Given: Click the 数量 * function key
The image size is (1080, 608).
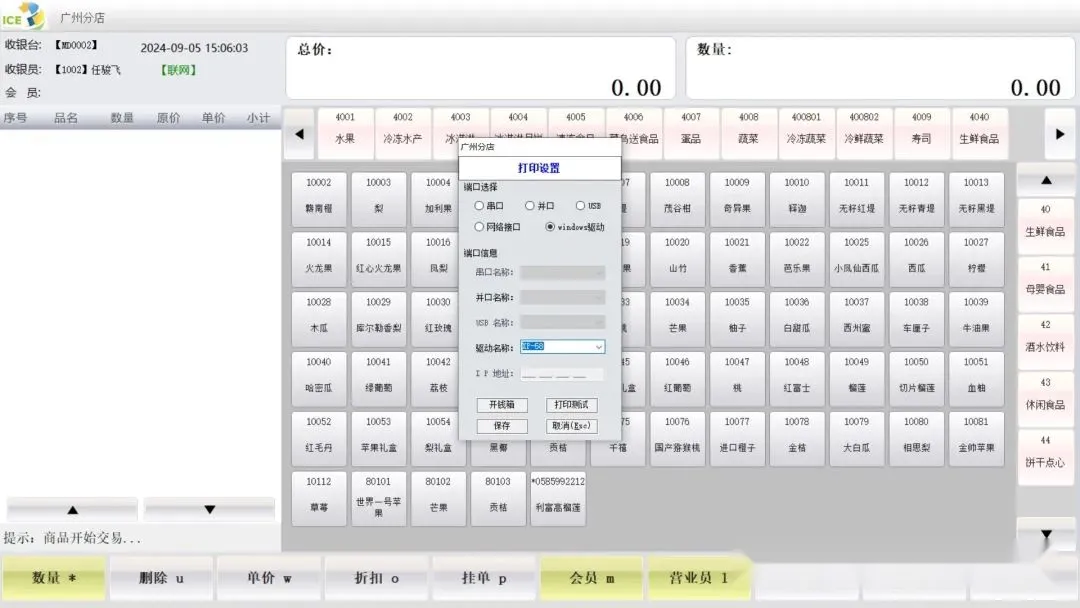Looking at the screenshot, I should point(54,578).
